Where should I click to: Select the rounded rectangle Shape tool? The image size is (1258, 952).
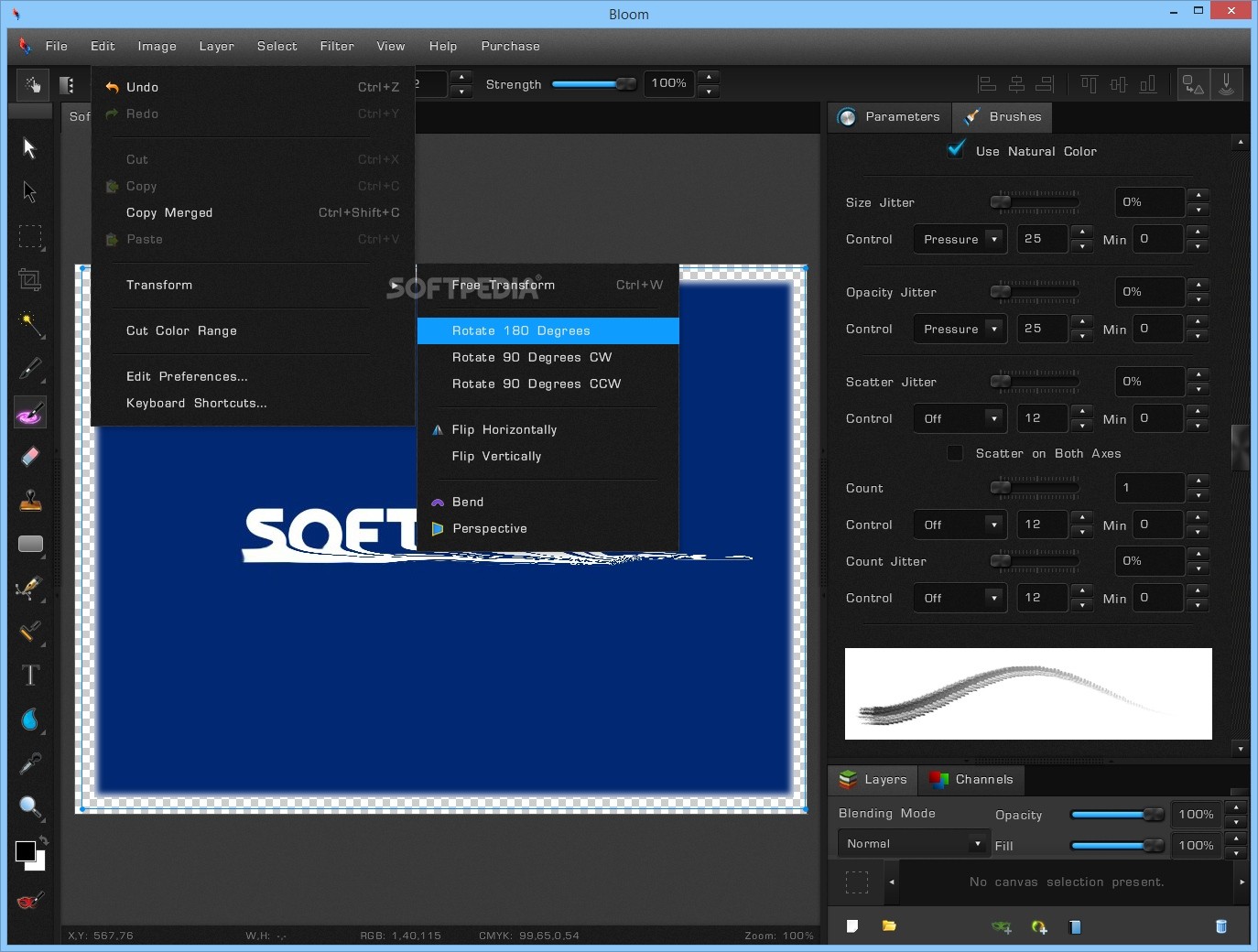[30, 544]
